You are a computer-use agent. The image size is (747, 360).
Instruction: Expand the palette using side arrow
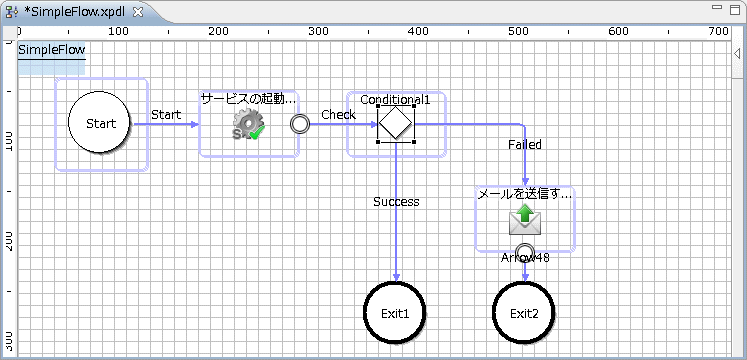point(737,53)
